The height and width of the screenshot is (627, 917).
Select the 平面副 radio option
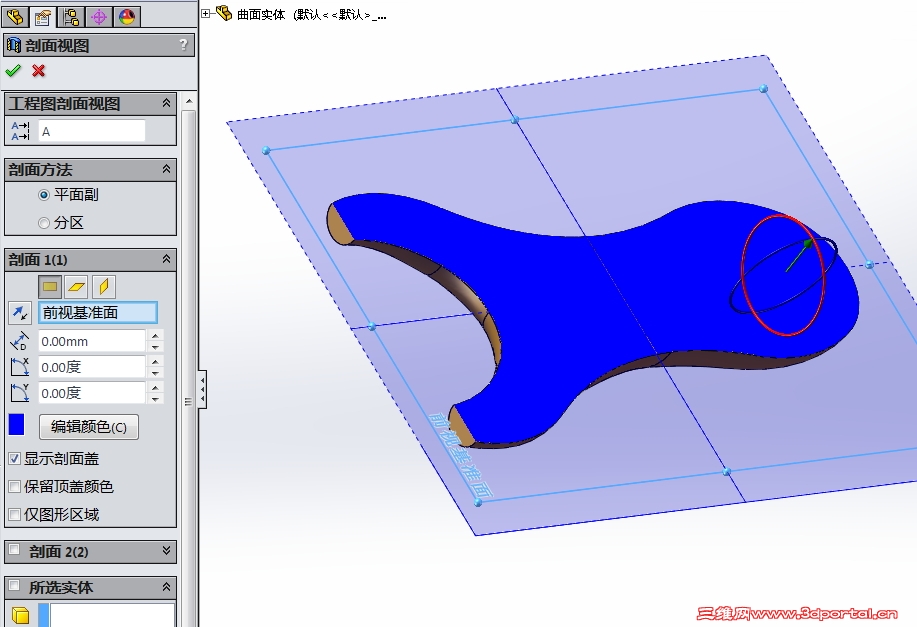tap(43, 195)
